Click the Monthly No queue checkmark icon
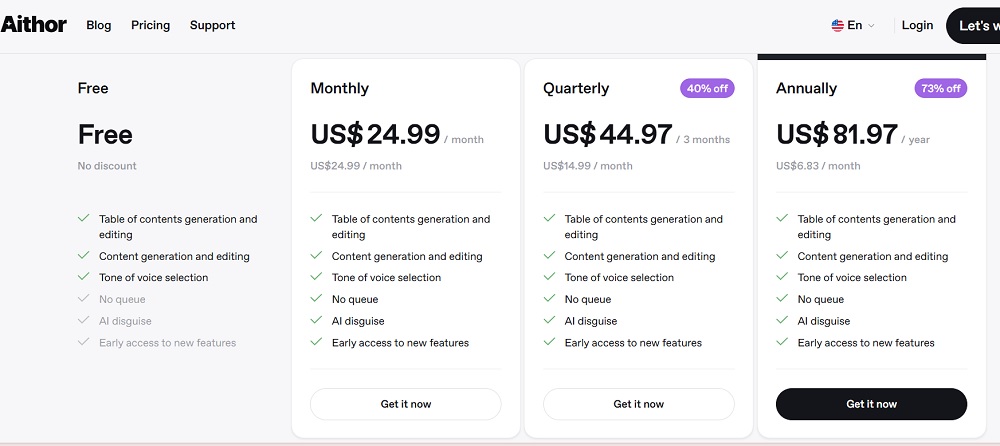The image size is (1000, 446). click(316, 299)
